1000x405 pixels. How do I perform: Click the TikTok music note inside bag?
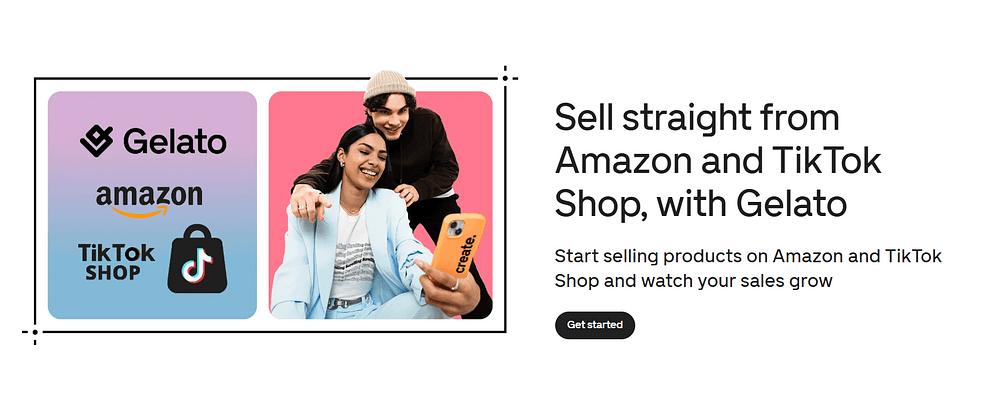coord(196,265)
